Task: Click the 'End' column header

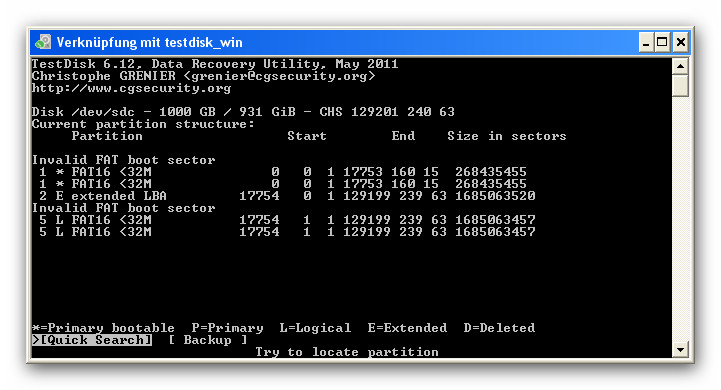Action: pyautogui.click(x=403, y=136)
